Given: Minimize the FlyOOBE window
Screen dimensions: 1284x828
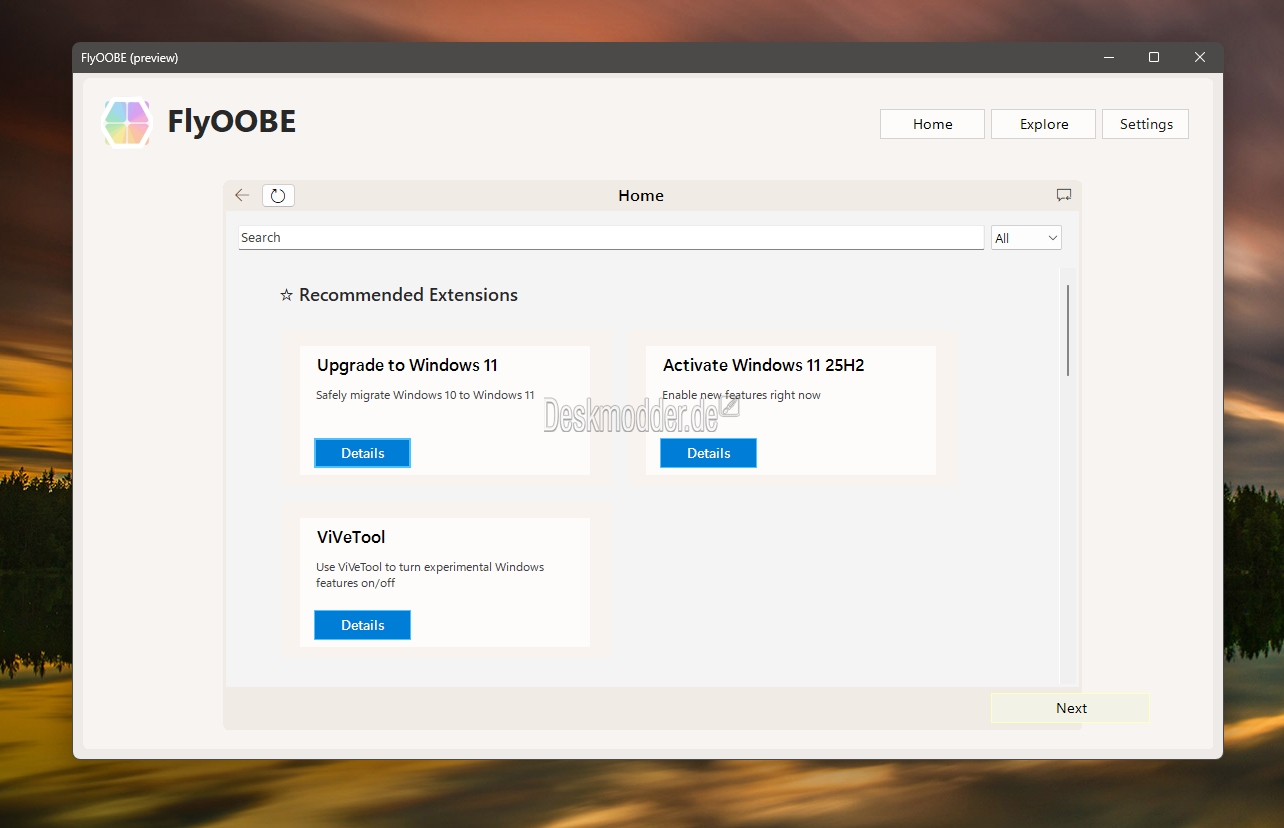Looking at the screenshot, I should click(1108, 58).
